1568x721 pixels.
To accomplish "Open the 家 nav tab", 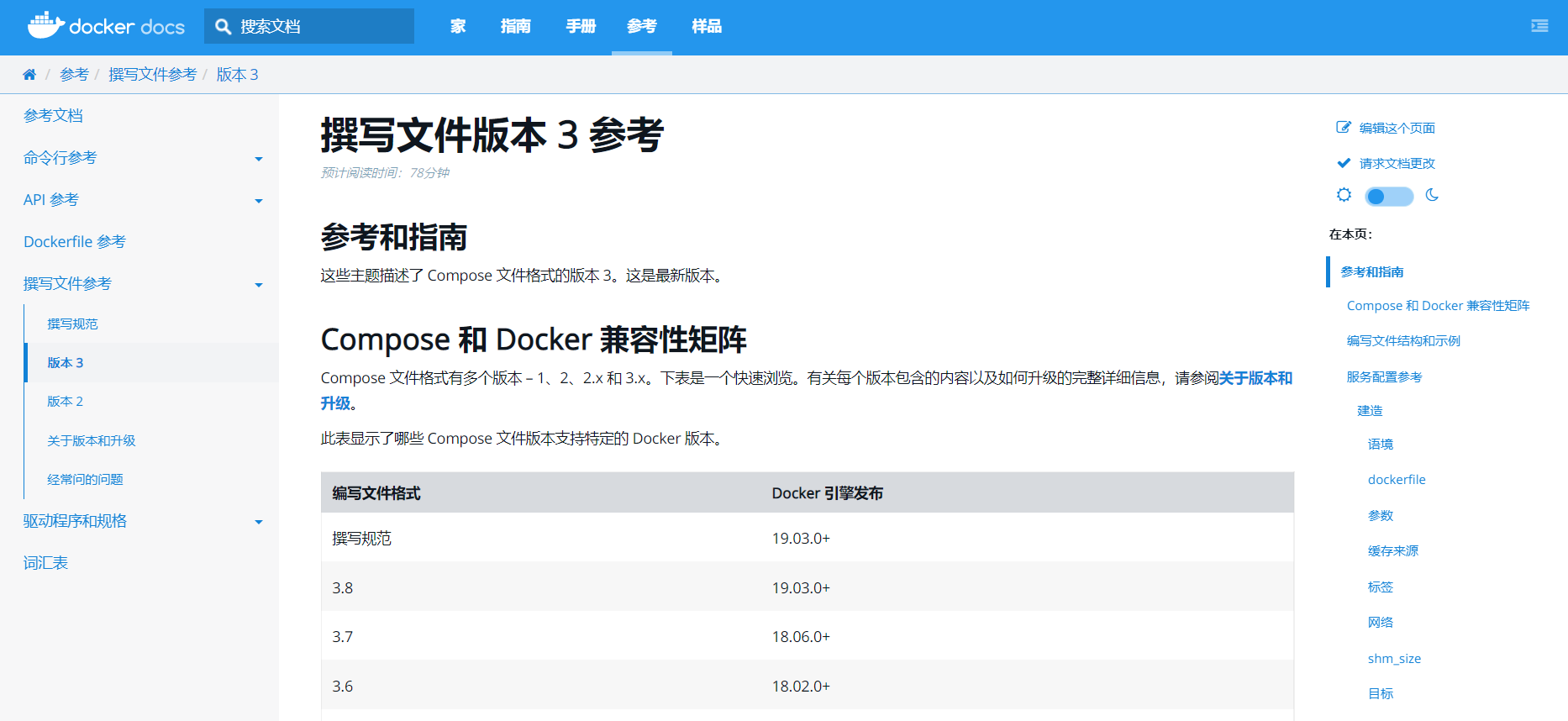I will [458, 26].
